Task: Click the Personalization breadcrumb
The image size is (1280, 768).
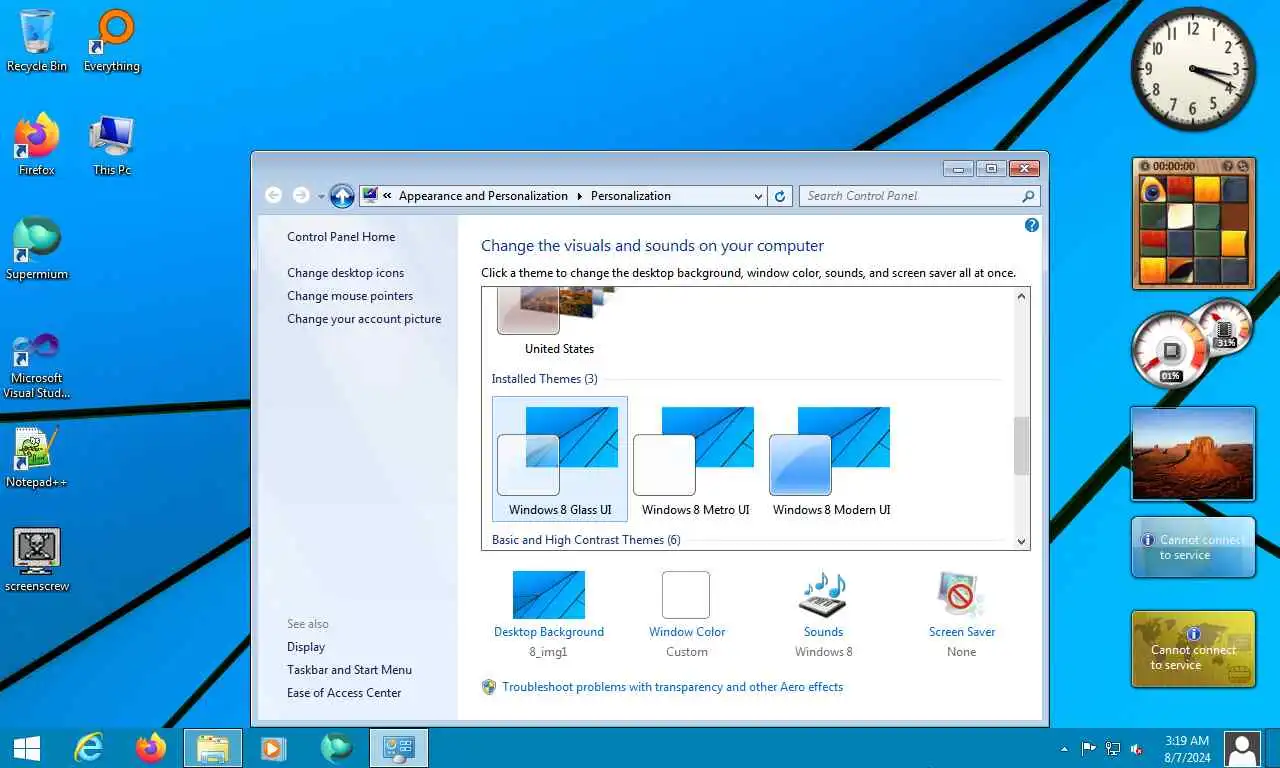Action: point(631,196)
